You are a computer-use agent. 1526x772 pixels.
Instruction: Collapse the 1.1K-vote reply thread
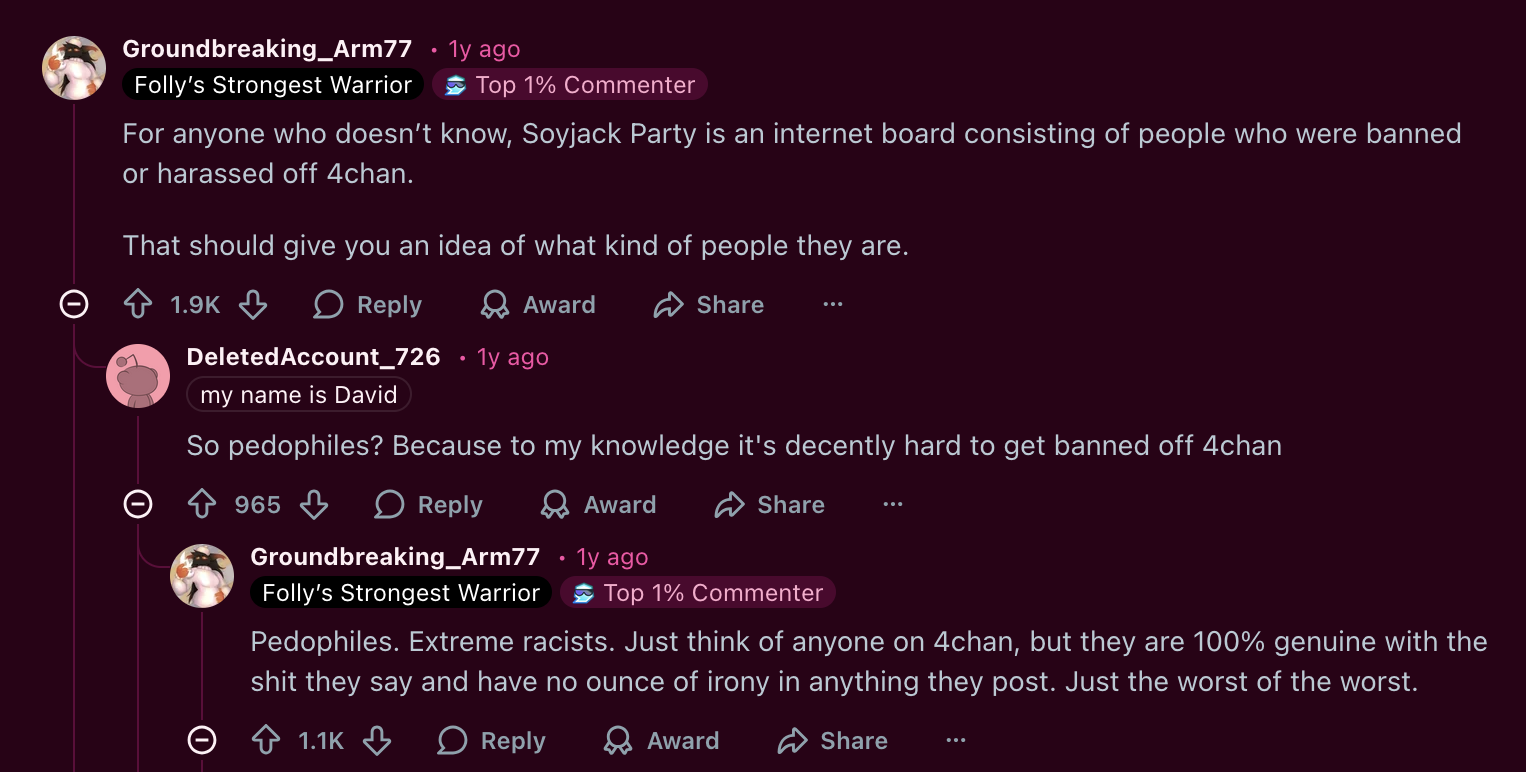[202, 740]
